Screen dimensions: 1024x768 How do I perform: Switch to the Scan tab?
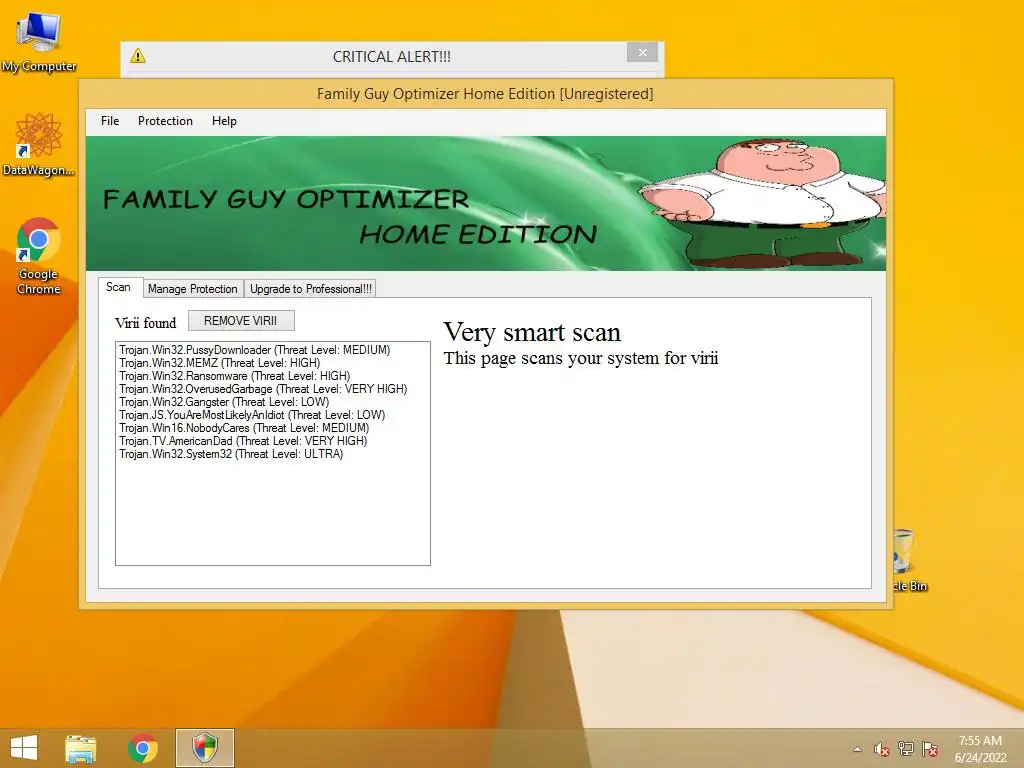(118, 287)
